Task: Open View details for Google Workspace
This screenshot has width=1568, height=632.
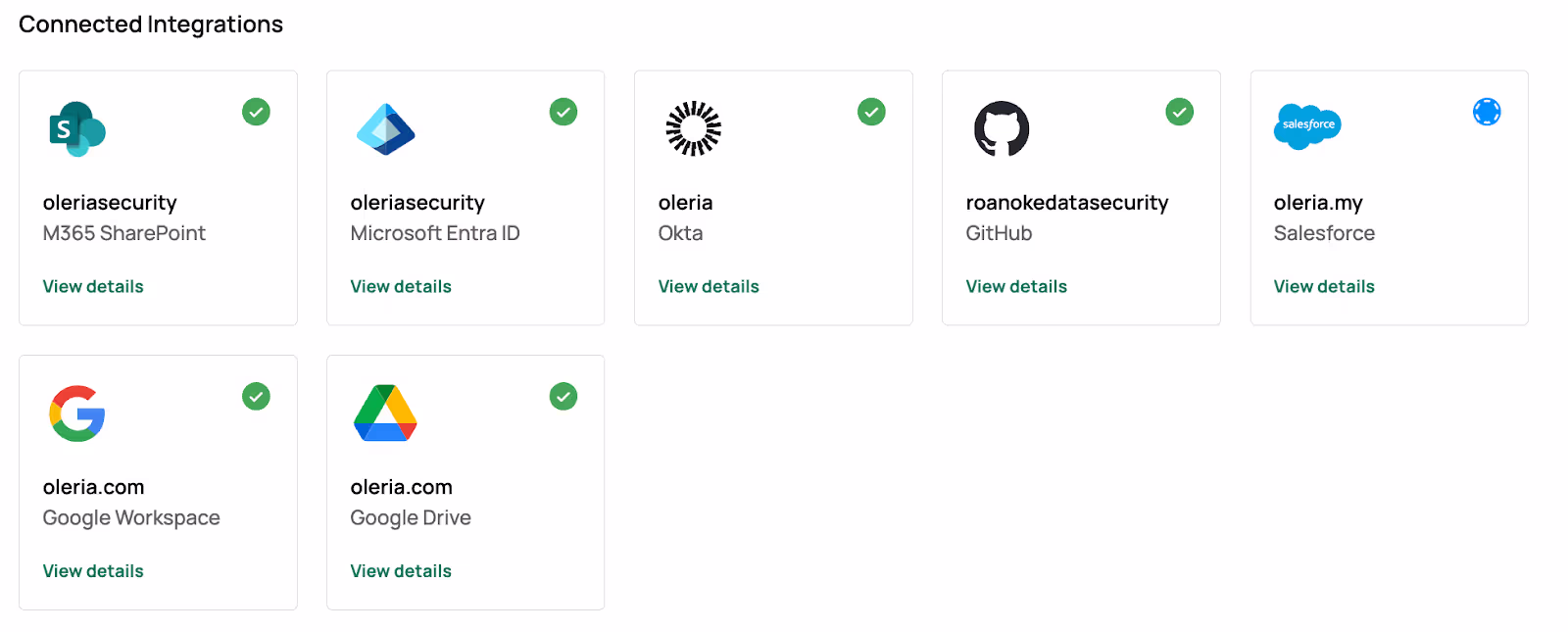Action: (93, 570)
